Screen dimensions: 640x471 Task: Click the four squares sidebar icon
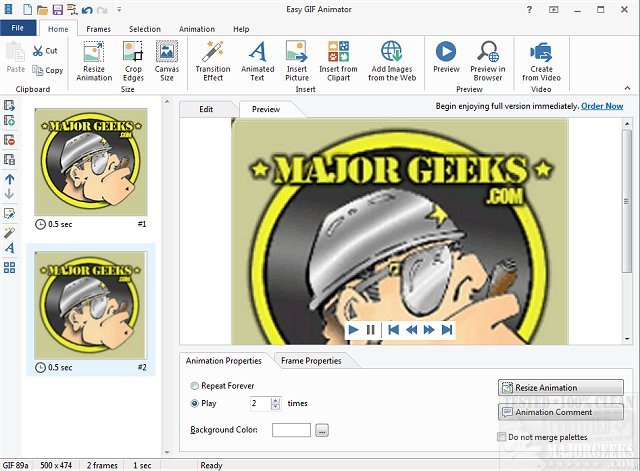click(9, 268)
